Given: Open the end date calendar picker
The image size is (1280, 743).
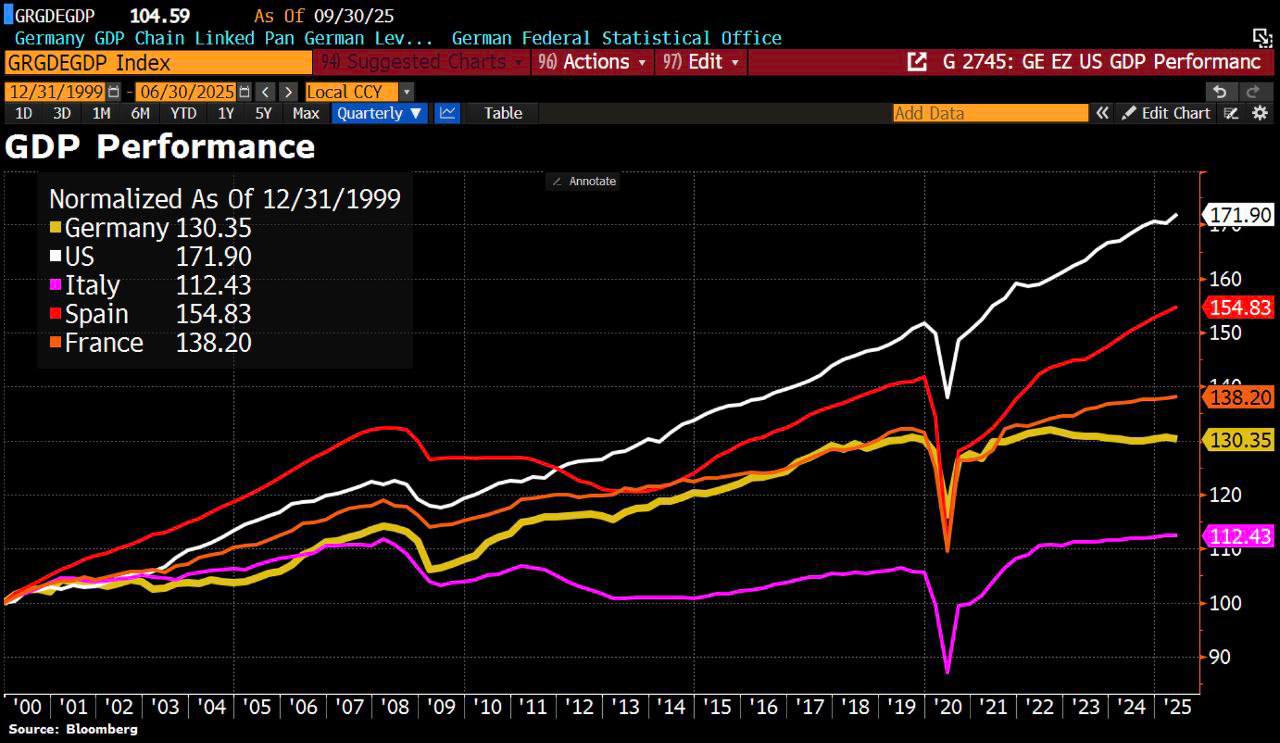Looking at the screenshot, I should [243, 91].
